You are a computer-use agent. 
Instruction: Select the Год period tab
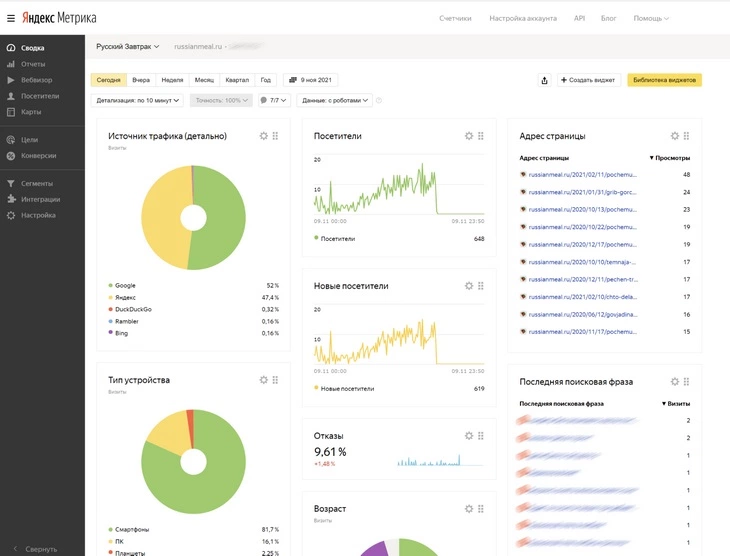[x=265, y=80]
